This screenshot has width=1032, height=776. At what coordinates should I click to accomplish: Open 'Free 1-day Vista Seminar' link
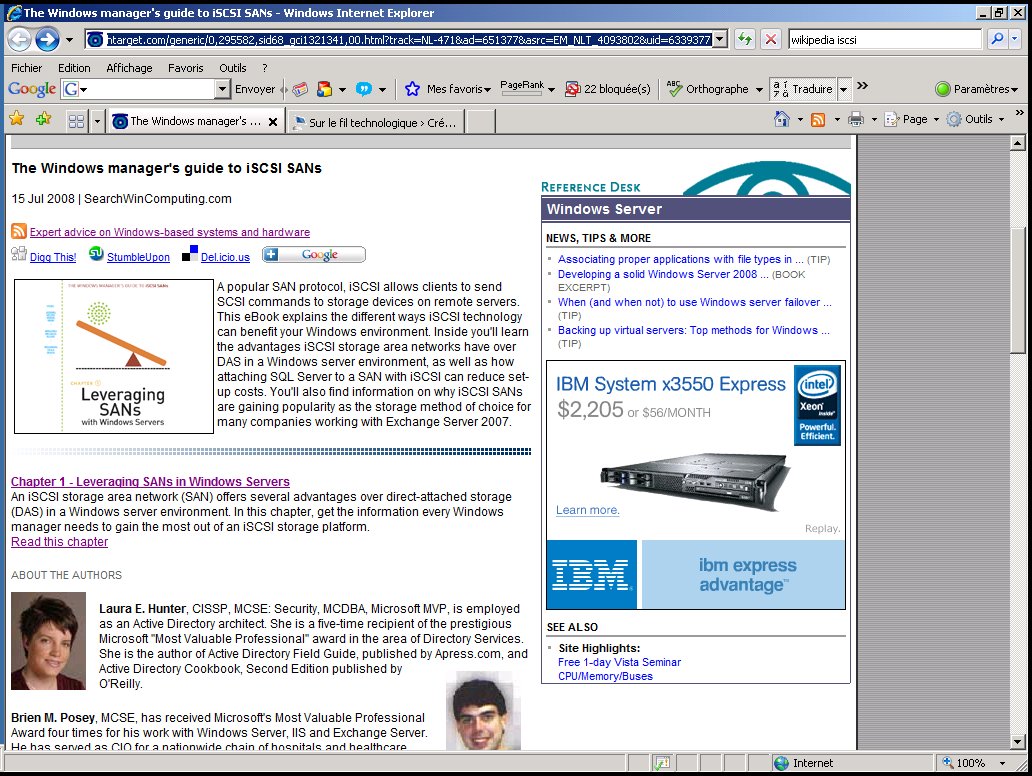click(x=619, y=662)
